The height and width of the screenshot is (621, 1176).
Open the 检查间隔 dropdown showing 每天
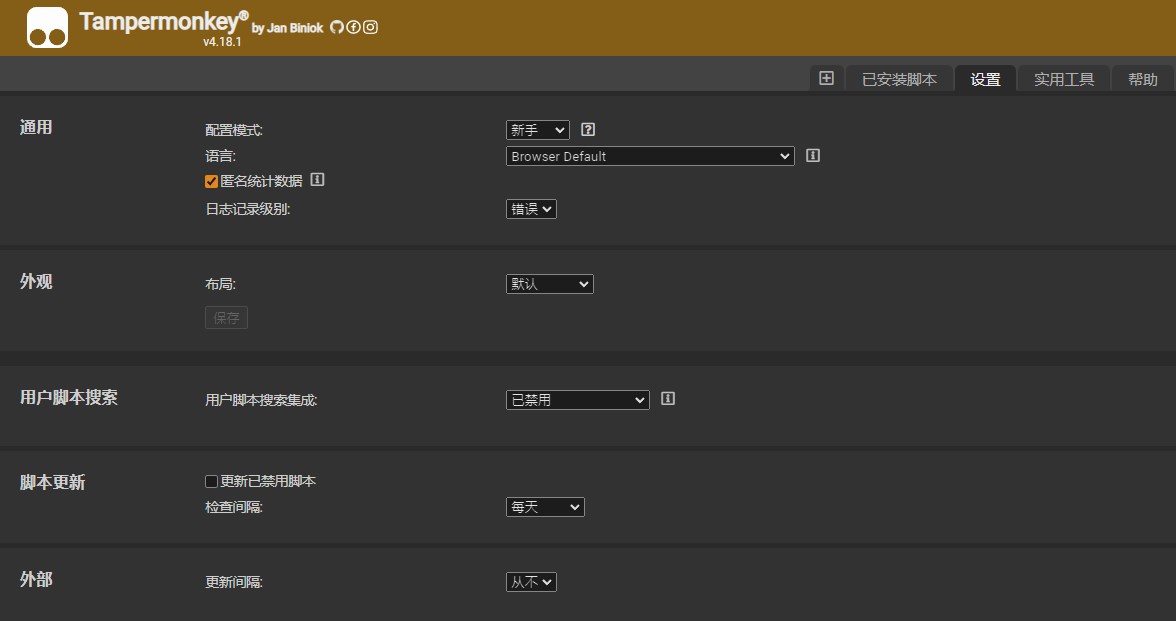545,507
